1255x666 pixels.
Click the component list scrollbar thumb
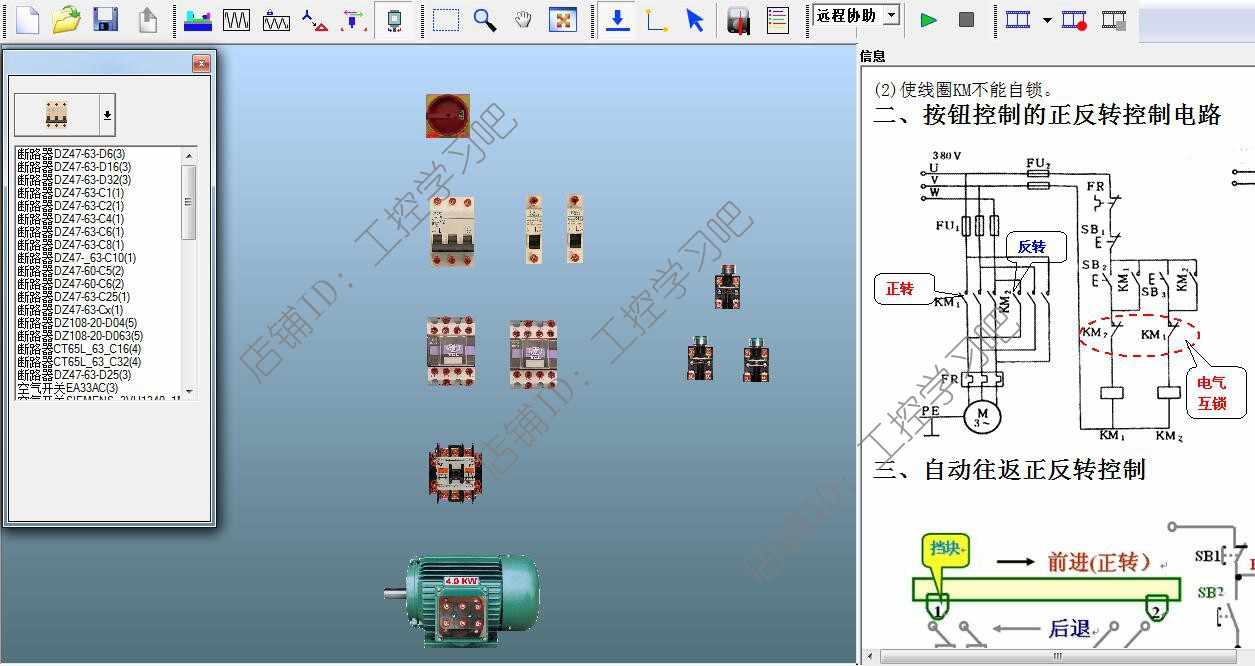pyautogui.click(x=188, y=202)
